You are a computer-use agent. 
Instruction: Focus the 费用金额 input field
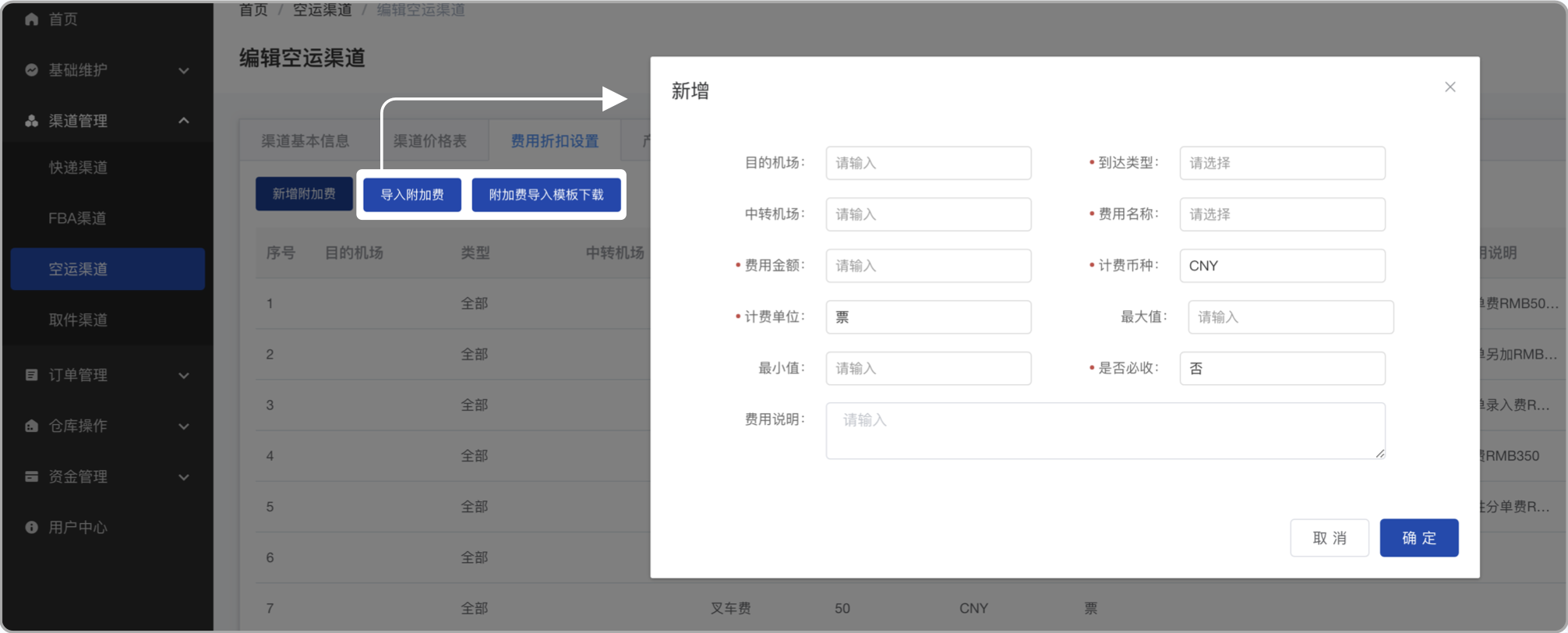(928, 266)
